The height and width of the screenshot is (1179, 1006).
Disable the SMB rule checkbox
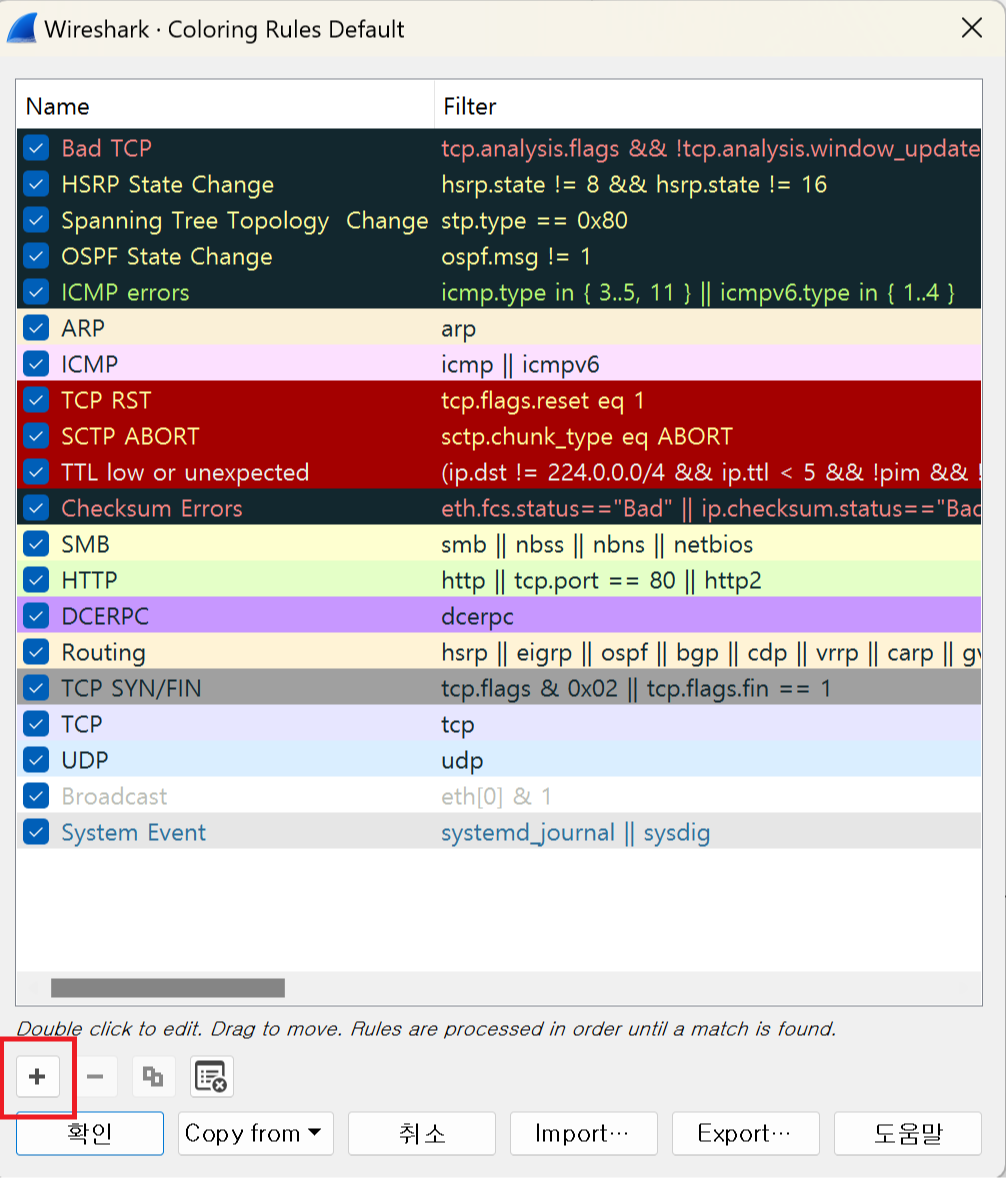click(36, 544)
